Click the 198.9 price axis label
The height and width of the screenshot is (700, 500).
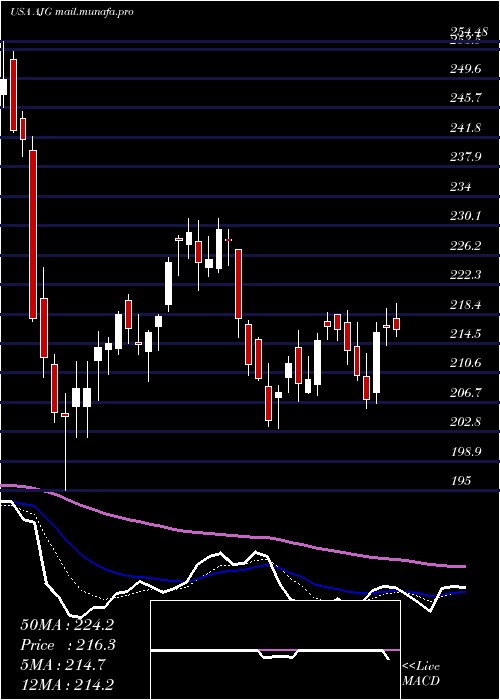coord(467,451)
